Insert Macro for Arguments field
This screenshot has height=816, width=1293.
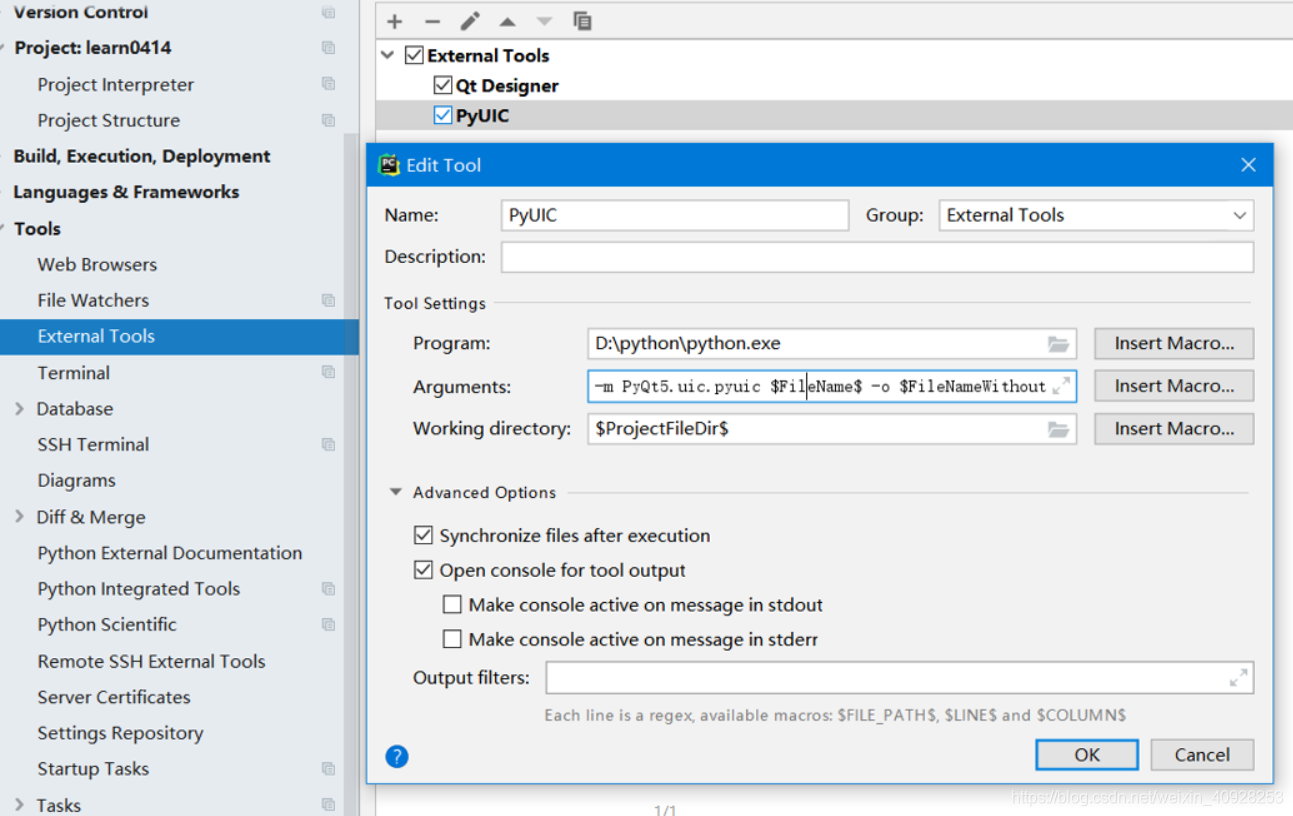click(x=1174, y=386)
